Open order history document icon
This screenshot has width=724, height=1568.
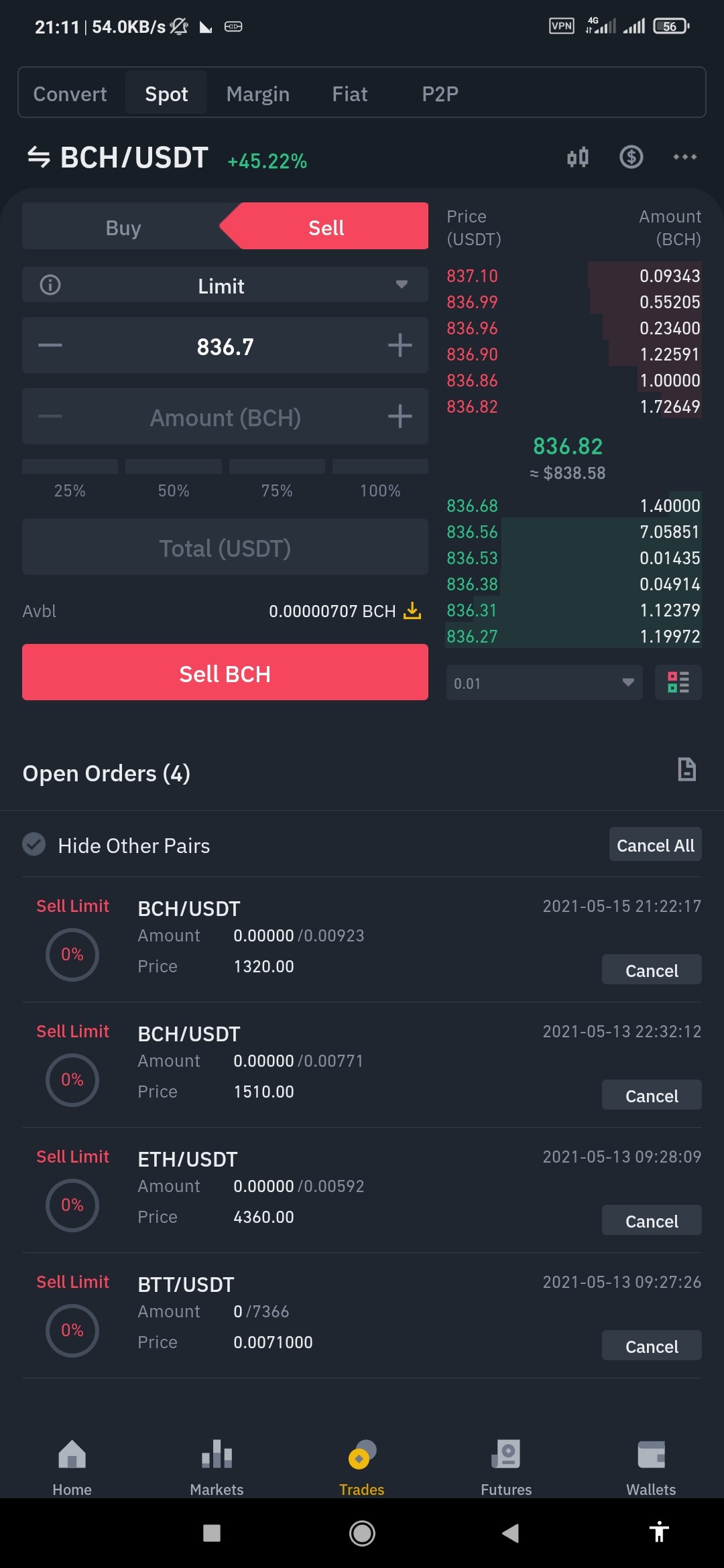[686, 769]
